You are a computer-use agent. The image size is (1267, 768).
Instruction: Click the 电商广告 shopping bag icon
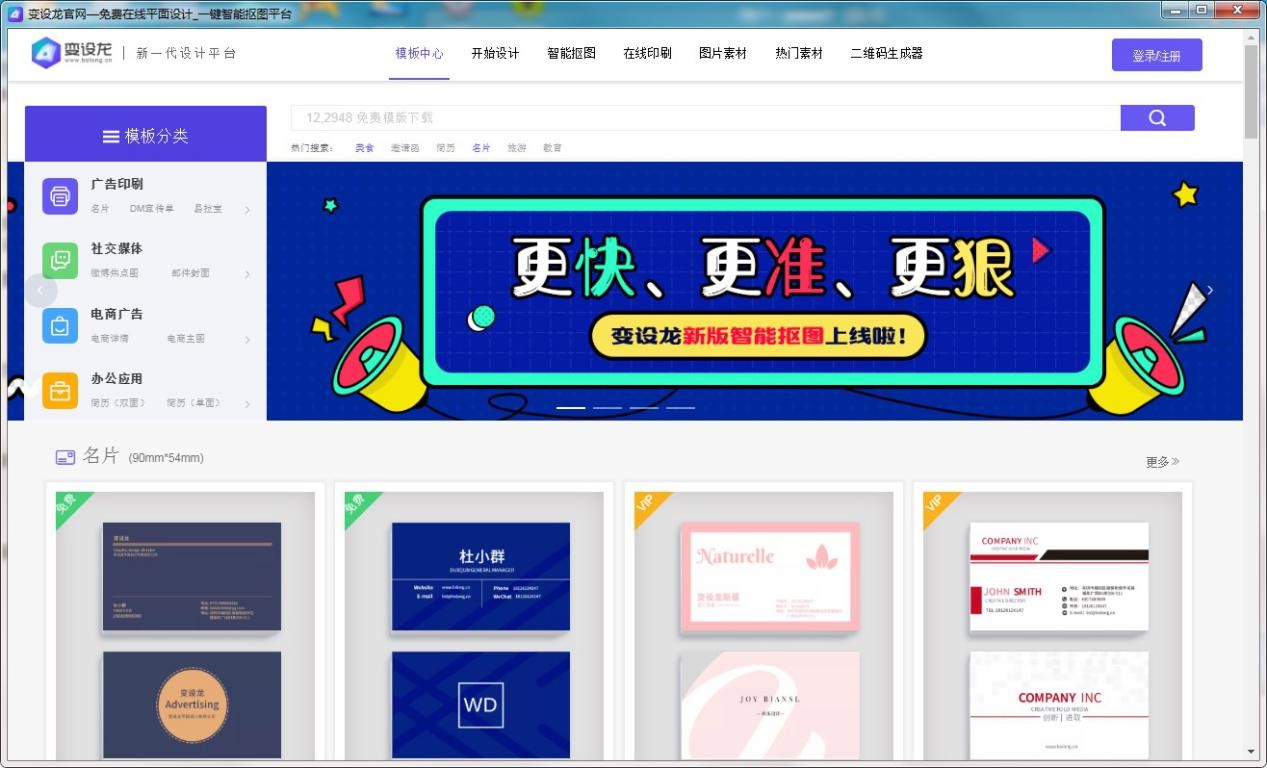pos(60,326)
